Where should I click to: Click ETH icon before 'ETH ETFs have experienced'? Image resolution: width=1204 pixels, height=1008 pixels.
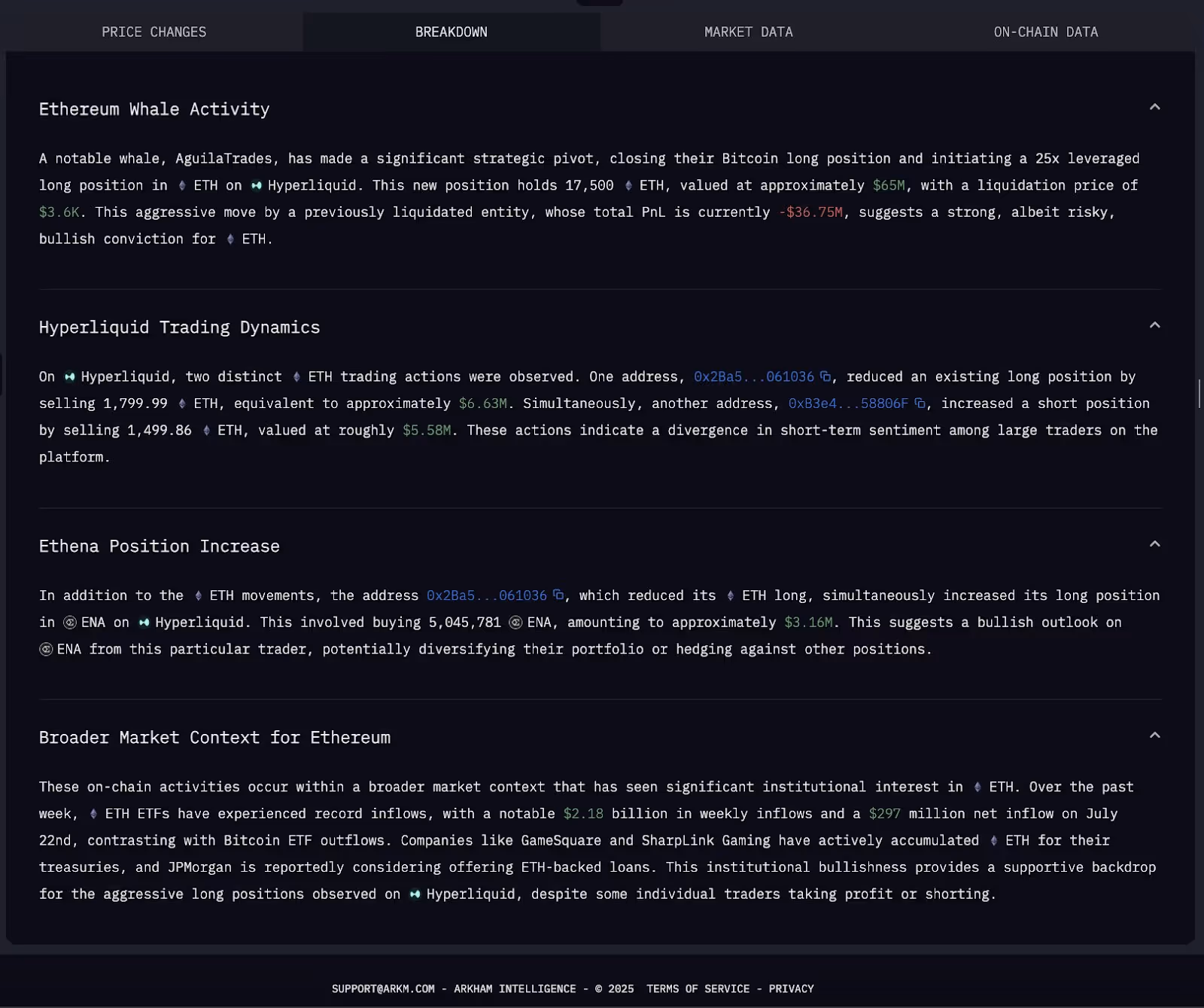(93, 814)
